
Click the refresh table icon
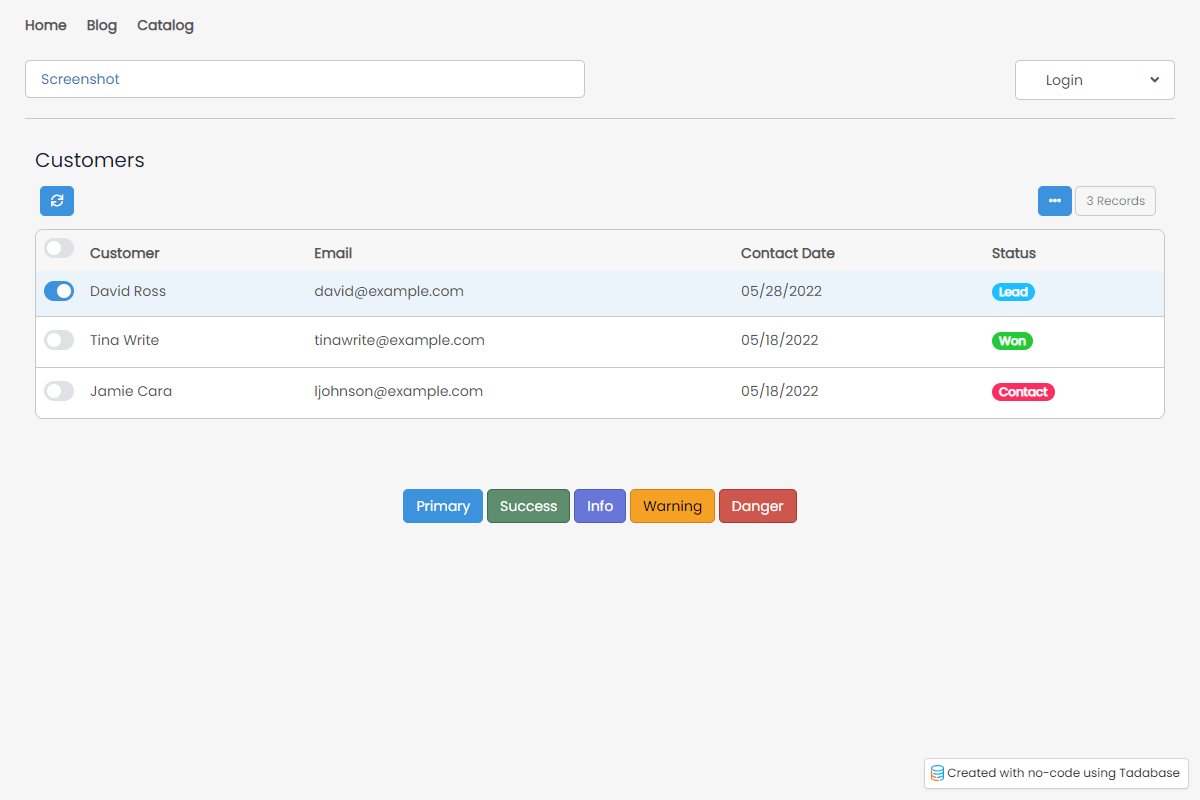[x=57, y=201]
